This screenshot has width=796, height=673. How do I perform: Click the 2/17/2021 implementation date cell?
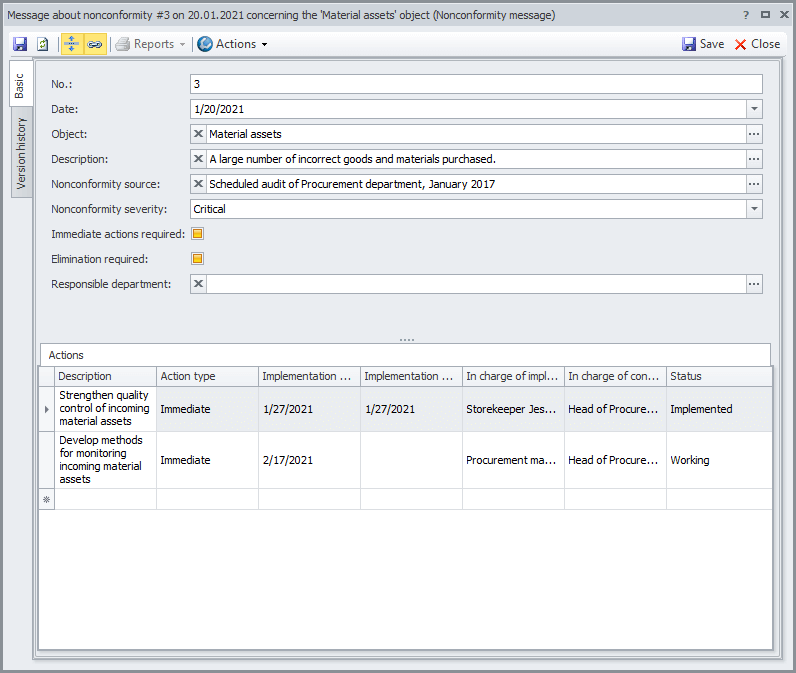pos(309,460)
